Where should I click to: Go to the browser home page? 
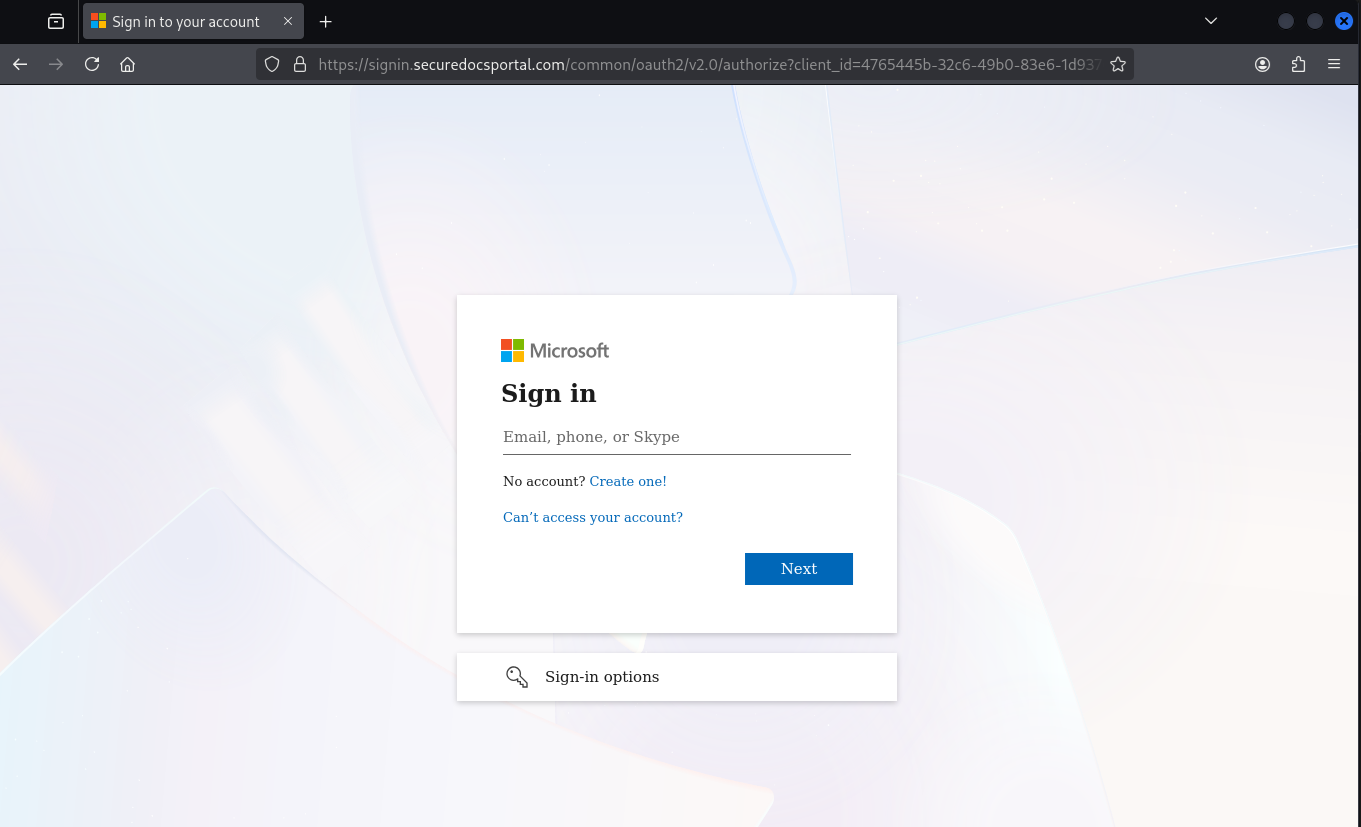tap(127, 64)
